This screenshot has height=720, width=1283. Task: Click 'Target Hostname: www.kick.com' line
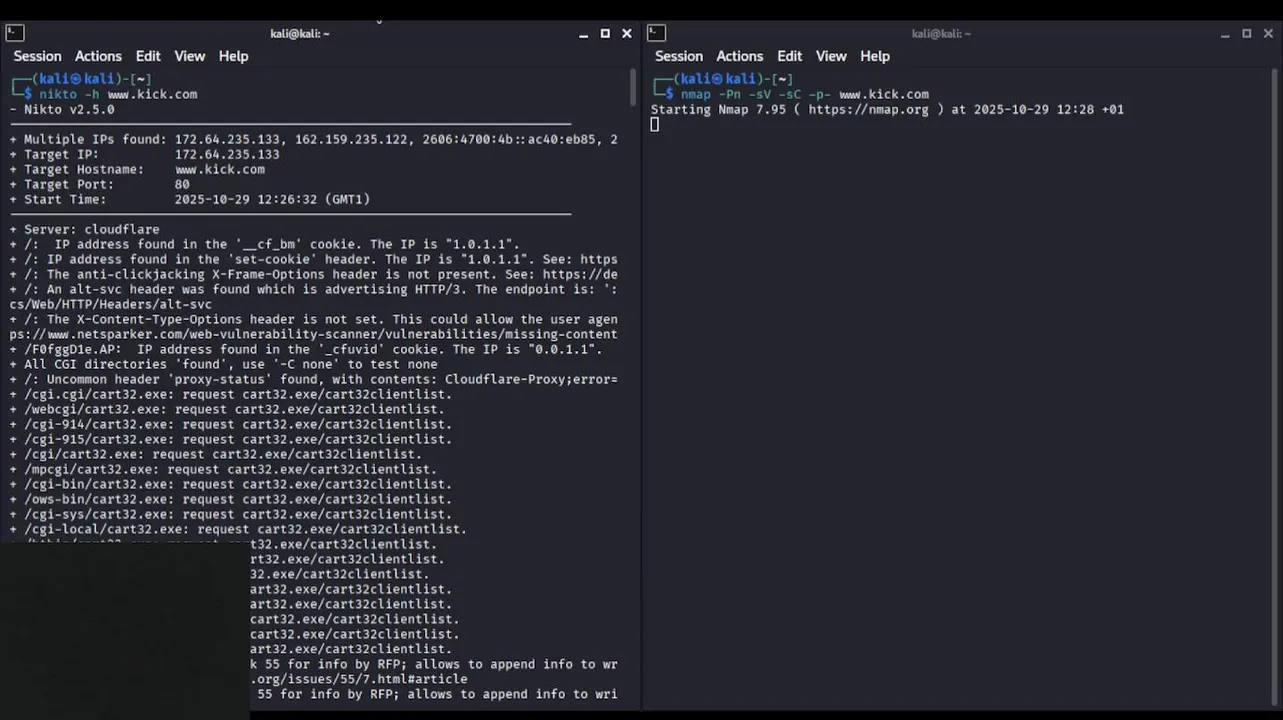138,169
